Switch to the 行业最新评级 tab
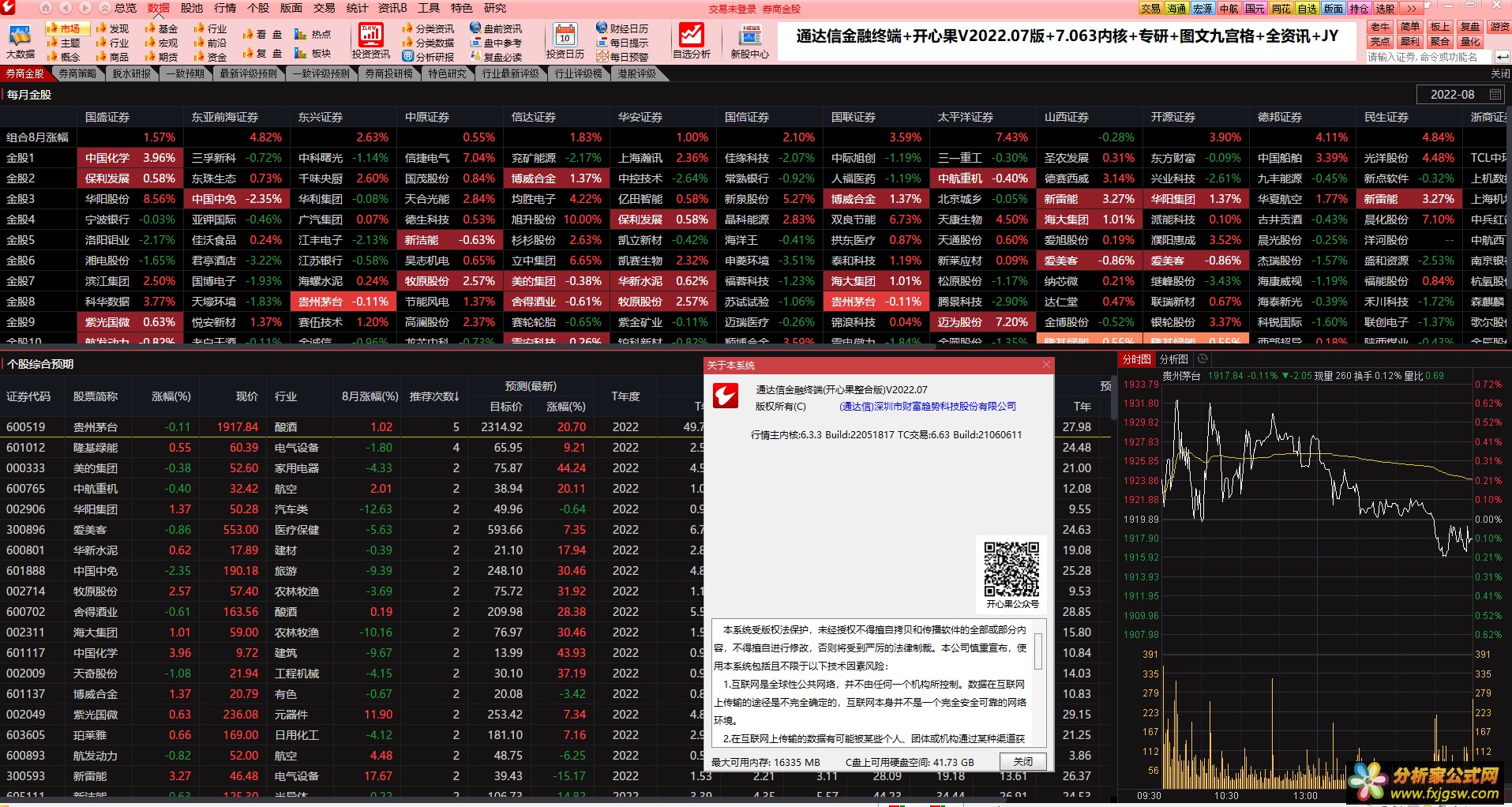Screen dimensions: 1512x807 (x=510, y=73)
